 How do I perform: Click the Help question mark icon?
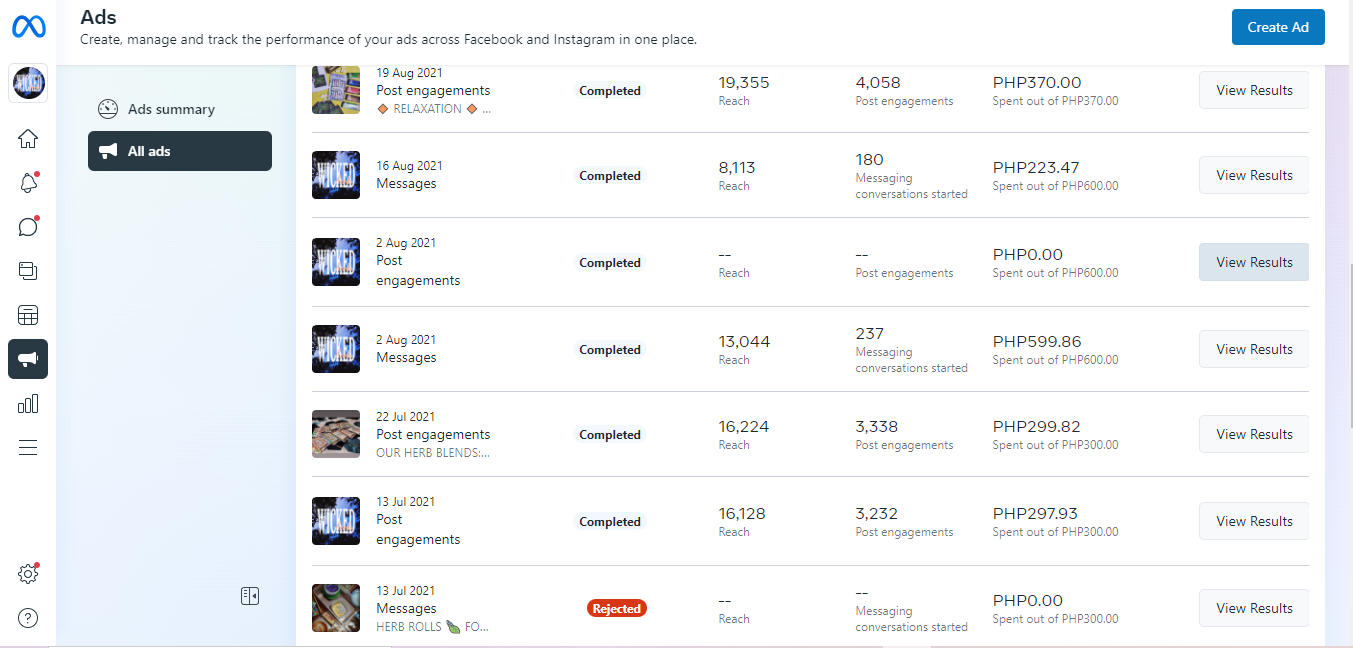click(28, 618)
